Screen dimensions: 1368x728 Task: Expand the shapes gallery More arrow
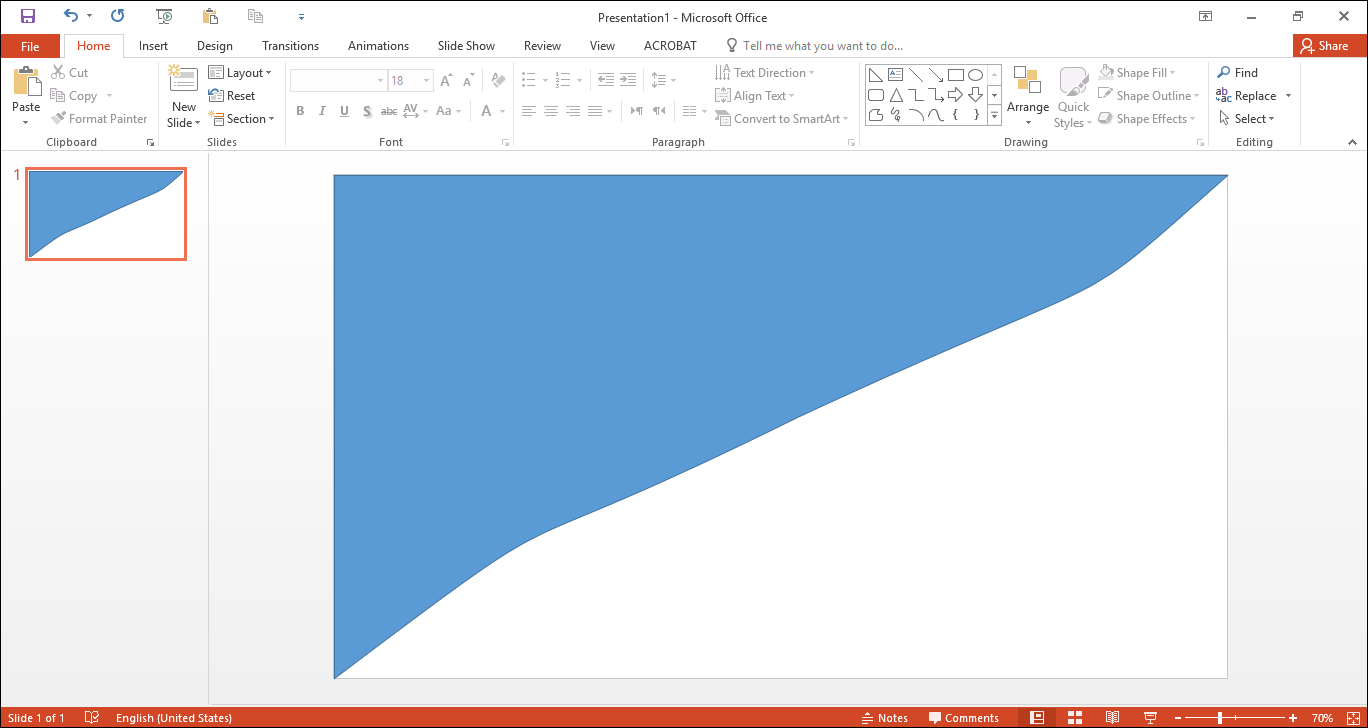point(994,116)
